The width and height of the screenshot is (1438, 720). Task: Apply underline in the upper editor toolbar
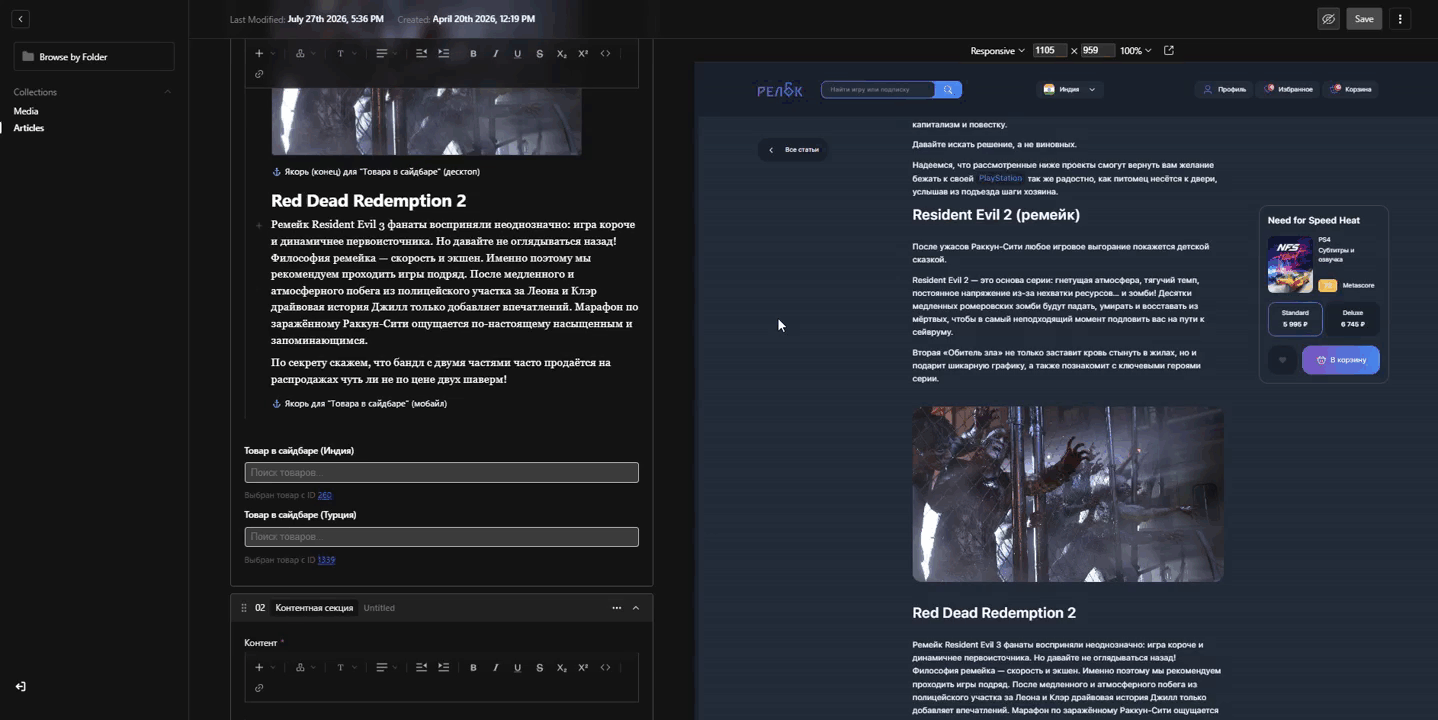pos(517,53)
